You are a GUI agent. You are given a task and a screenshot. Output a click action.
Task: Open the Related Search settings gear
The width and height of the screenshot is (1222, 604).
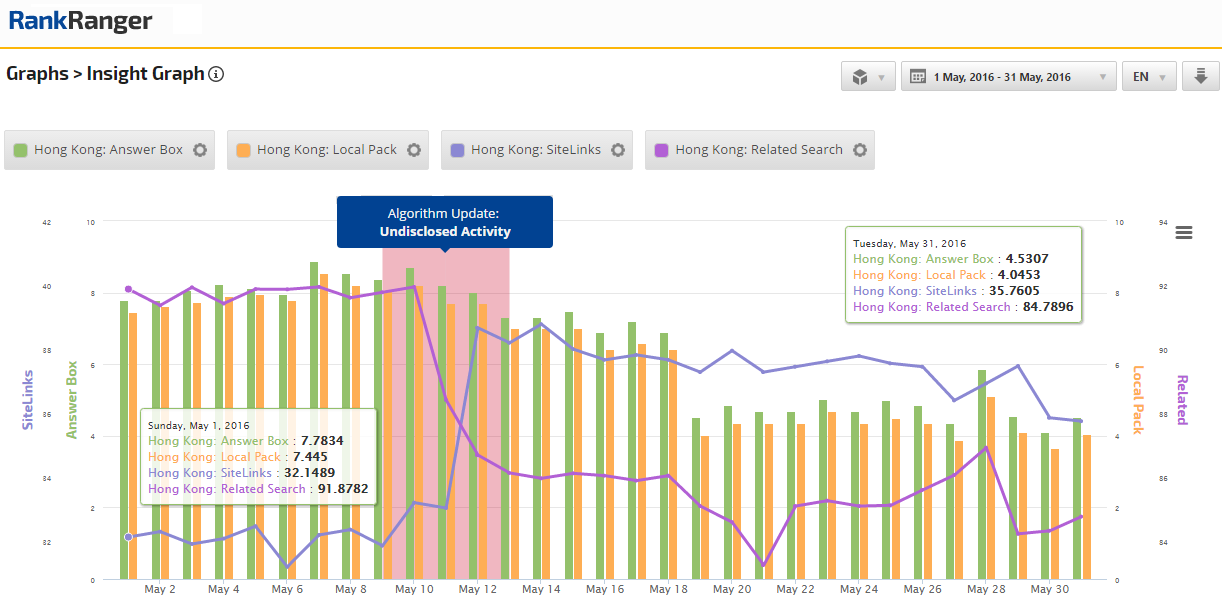click(860, 150)
